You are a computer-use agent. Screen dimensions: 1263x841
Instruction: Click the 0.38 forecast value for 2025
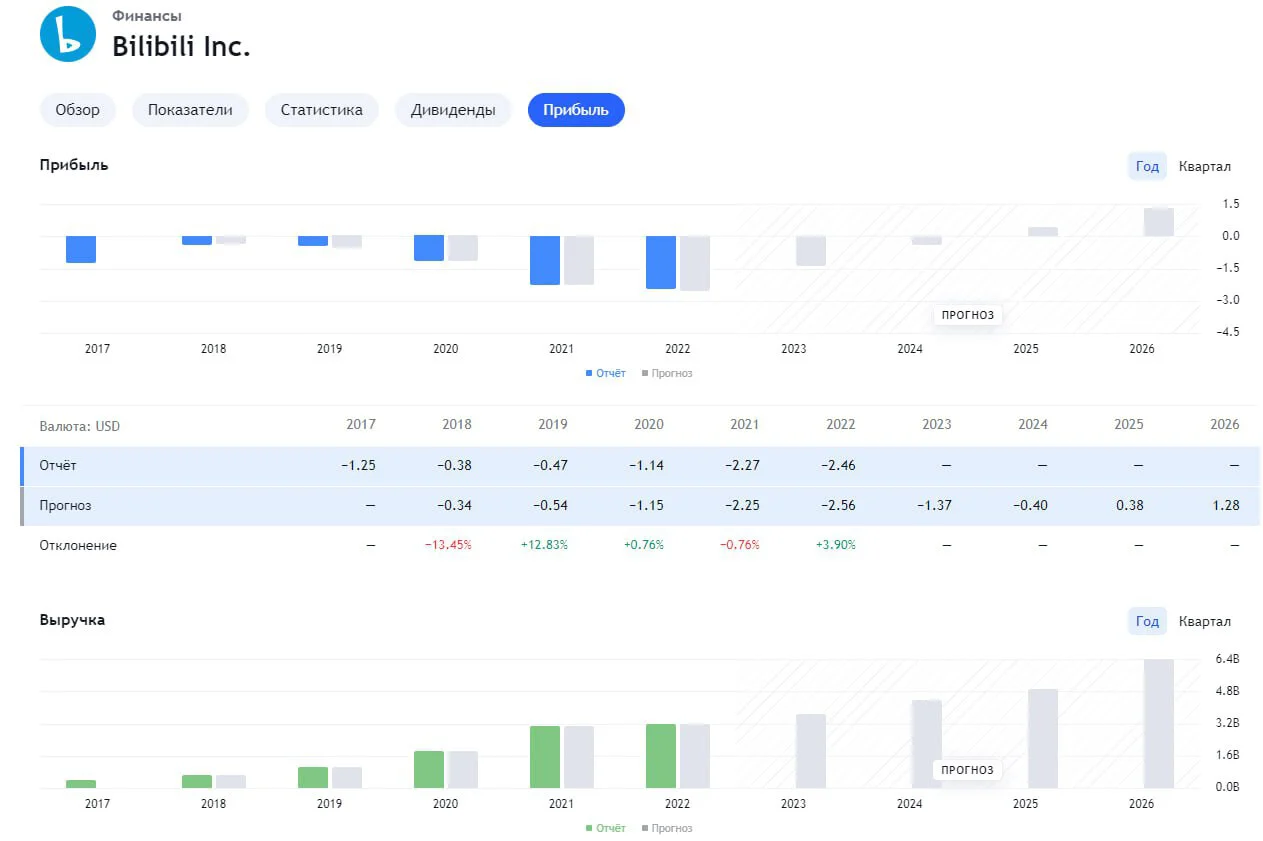coord(1129,505)
